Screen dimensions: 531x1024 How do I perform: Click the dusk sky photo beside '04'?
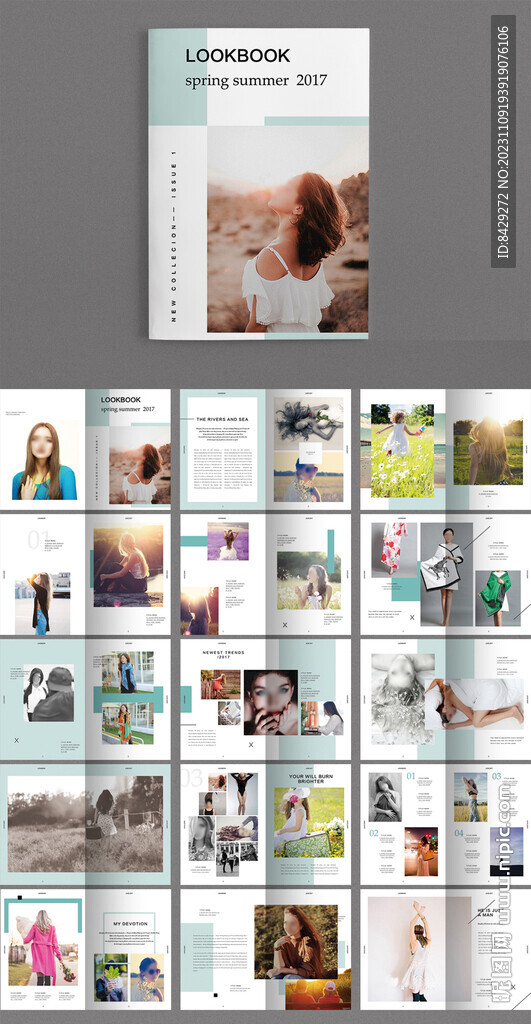[506, 851]
